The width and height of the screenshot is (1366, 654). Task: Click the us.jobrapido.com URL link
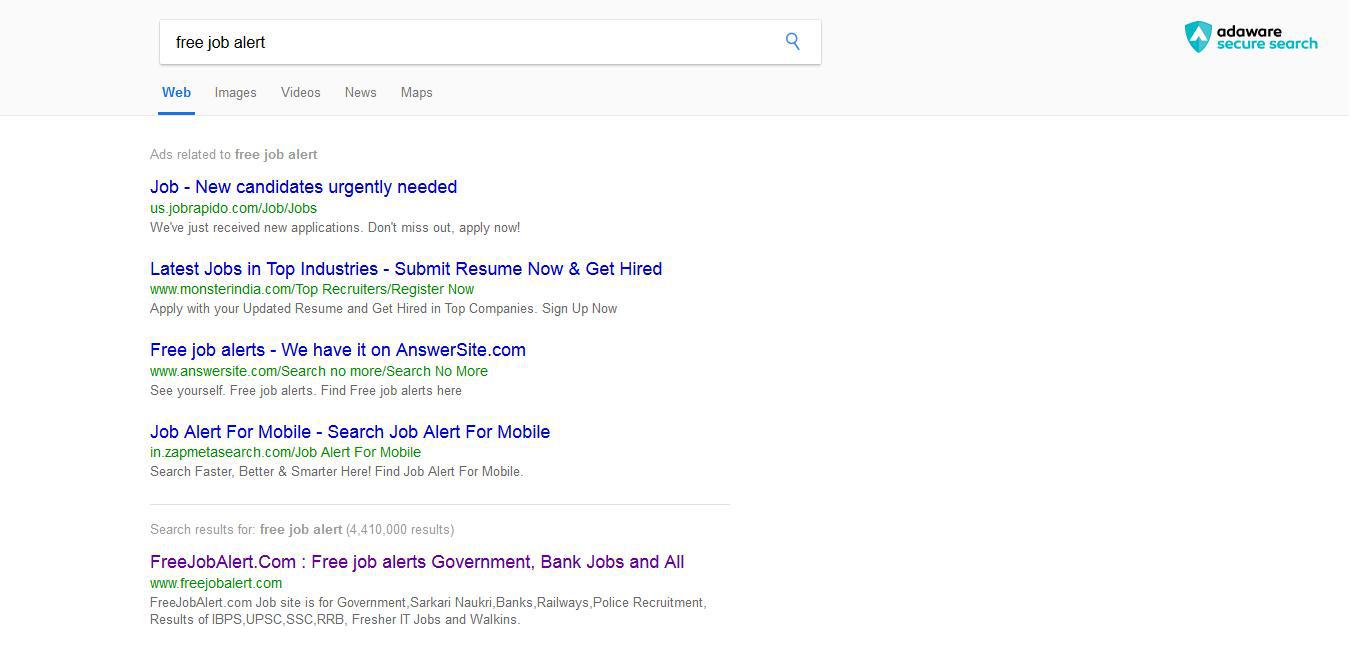coord(233,208)
